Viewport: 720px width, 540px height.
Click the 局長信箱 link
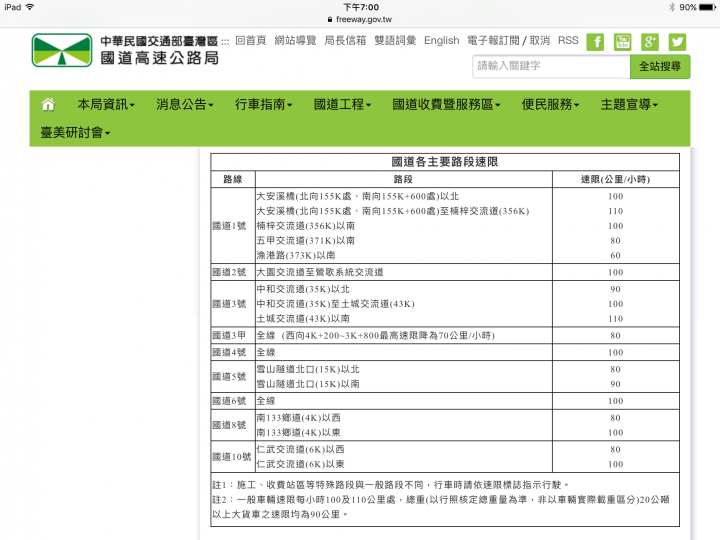click(345, 40)
